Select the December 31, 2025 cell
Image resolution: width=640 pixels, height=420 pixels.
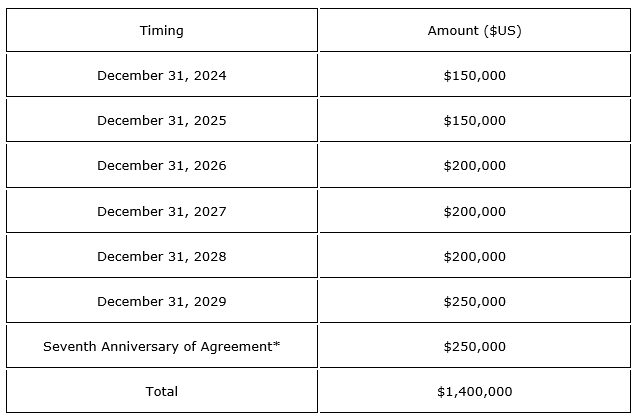pos(162,120)
